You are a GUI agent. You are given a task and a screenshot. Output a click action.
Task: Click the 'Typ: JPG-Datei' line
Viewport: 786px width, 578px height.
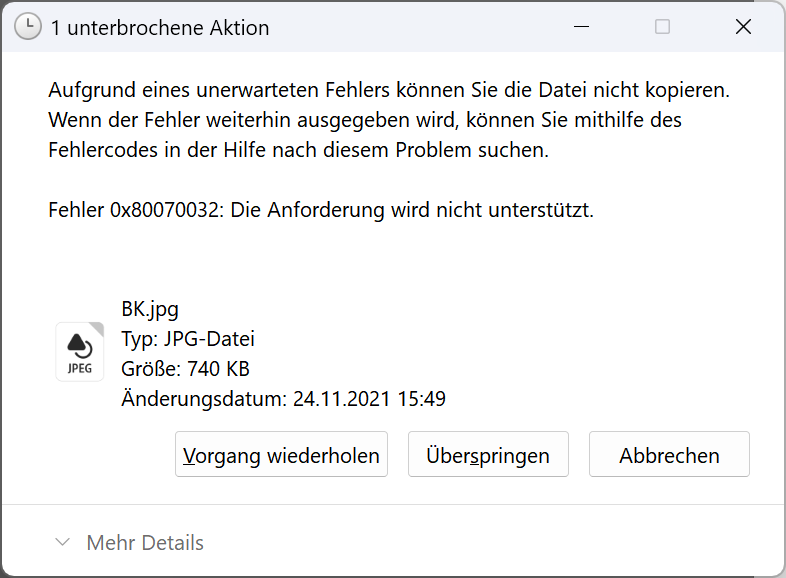coord(188,338)
